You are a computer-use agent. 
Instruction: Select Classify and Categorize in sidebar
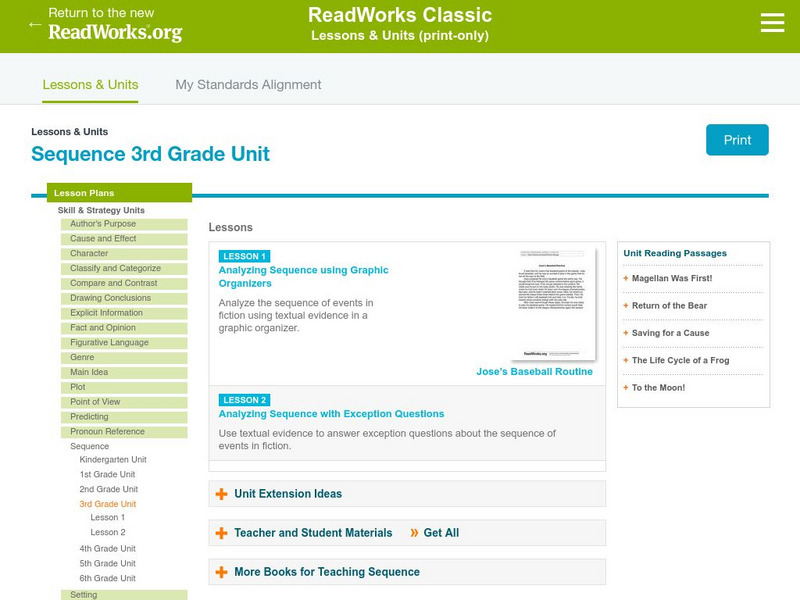coord(124,268)
